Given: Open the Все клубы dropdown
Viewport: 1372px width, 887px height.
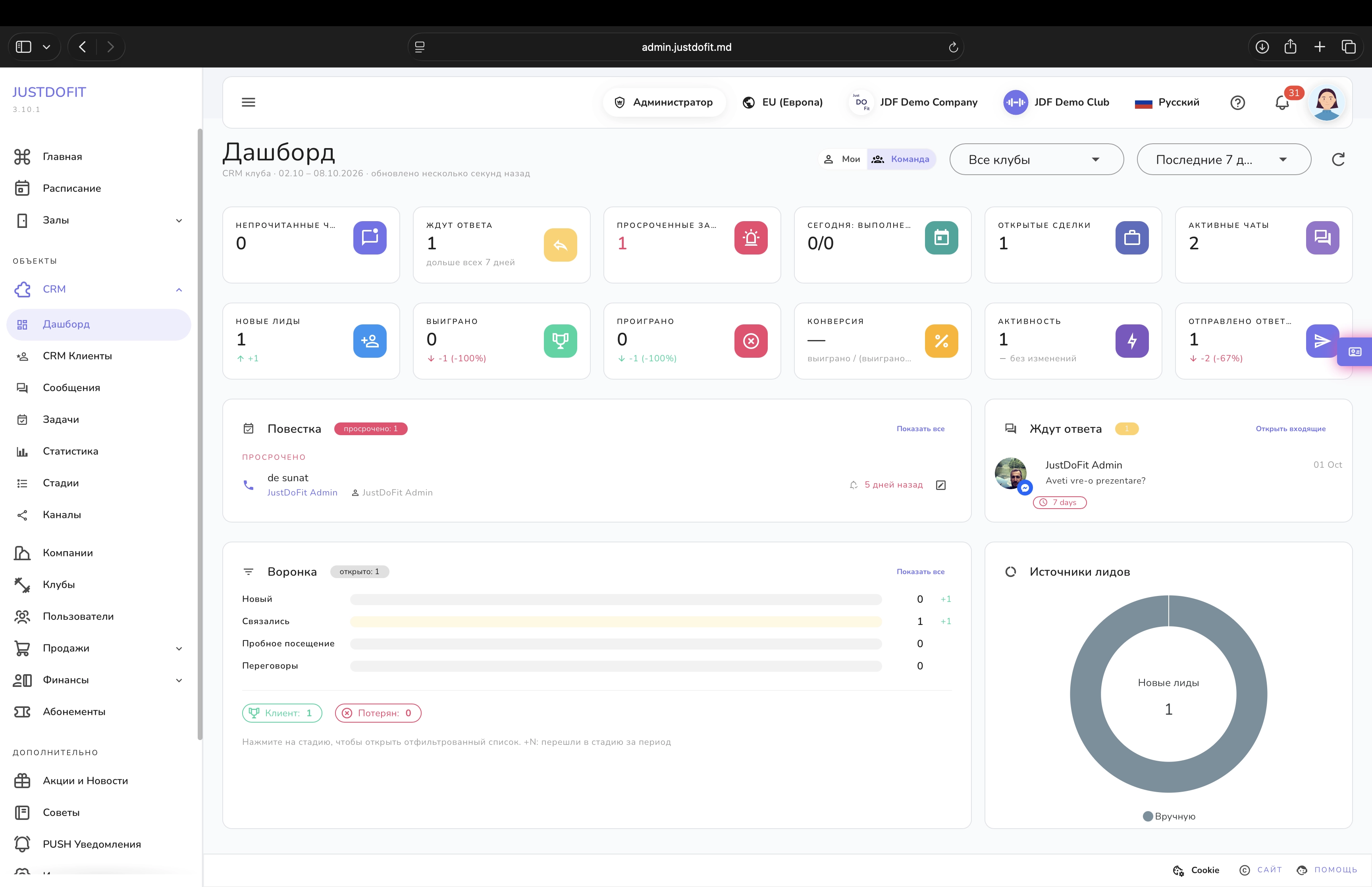Looking at the screenshot, I should [x=1036, y=160].
